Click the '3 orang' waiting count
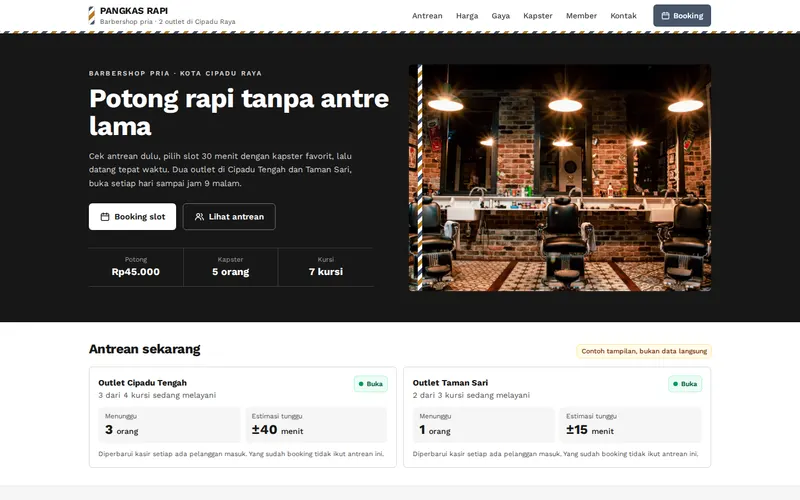 121,430
